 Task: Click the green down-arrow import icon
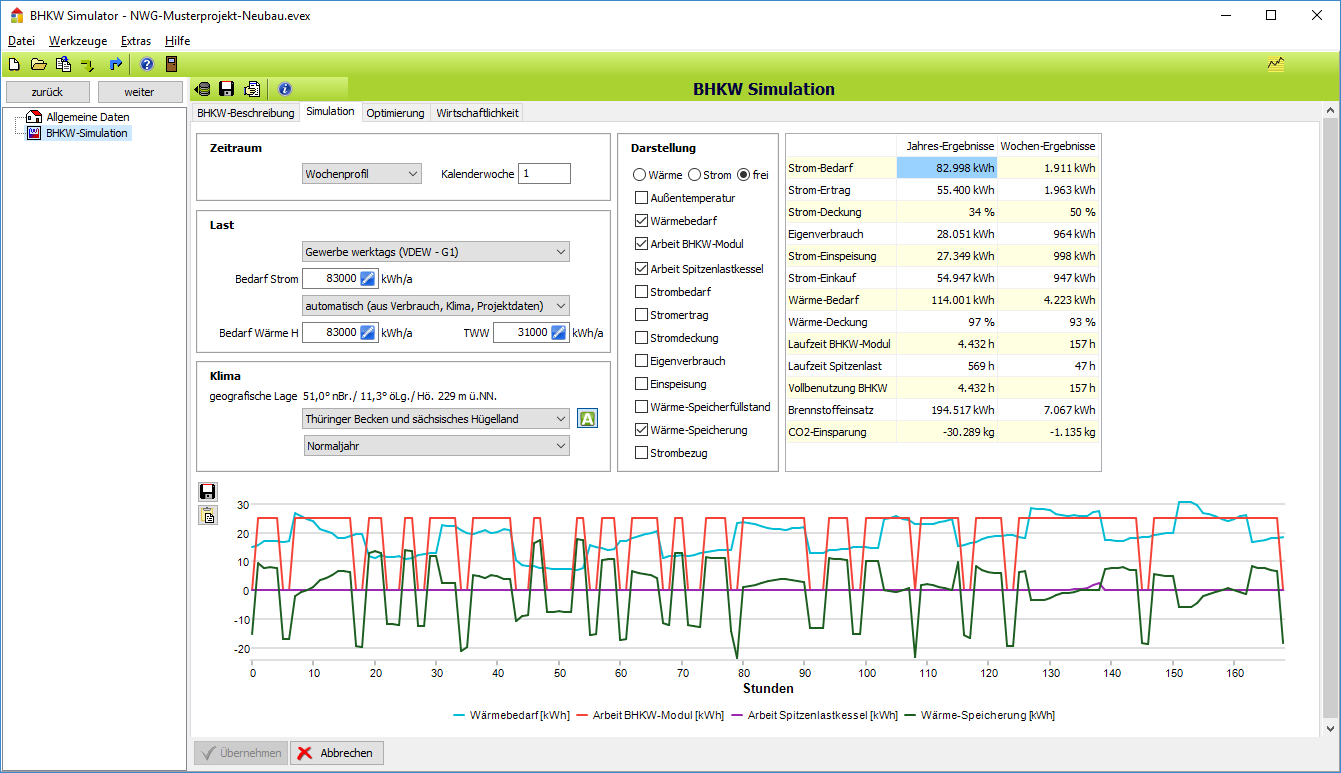pyautogui.click(x=87, y=65)
